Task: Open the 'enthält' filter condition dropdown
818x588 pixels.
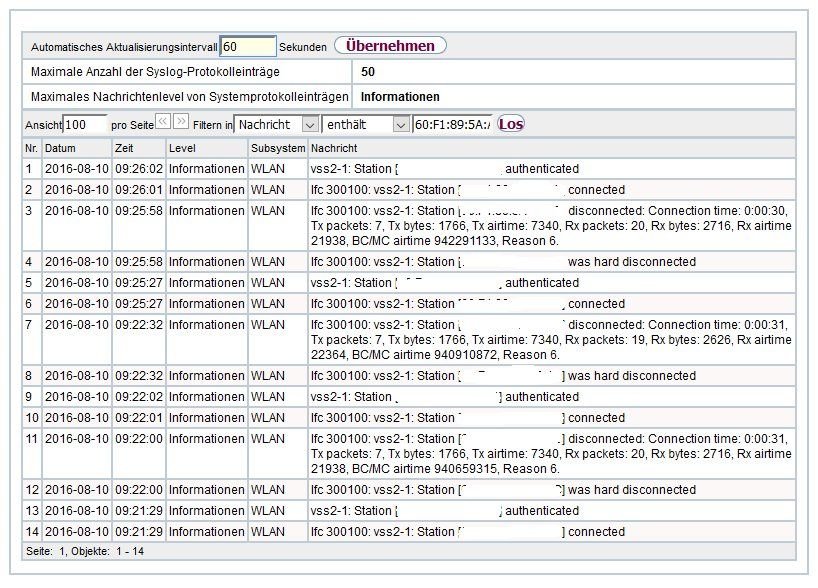Action: pos(365,125)
